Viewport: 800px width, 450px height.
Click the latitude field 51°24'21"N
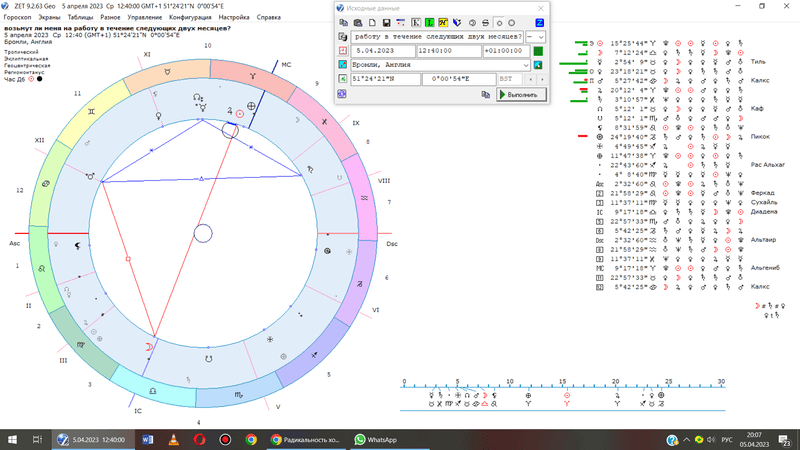385,79
